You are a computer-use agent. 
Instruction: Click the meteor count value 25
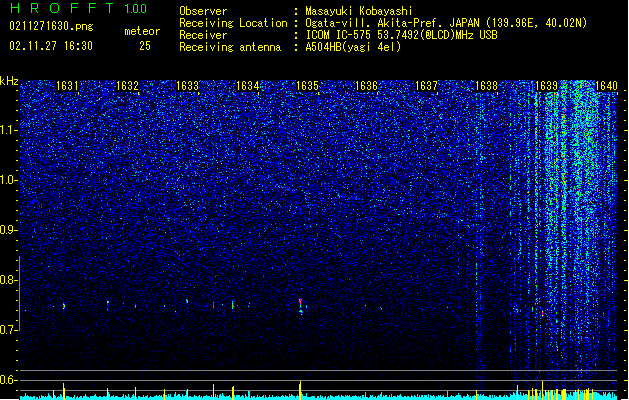click(x=145, y=46)
